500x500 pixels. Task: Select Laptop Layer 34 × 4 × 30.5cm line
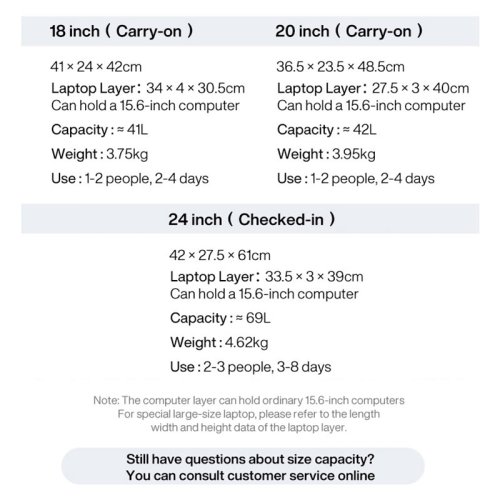pyautogui.click(x=148, y=88)
